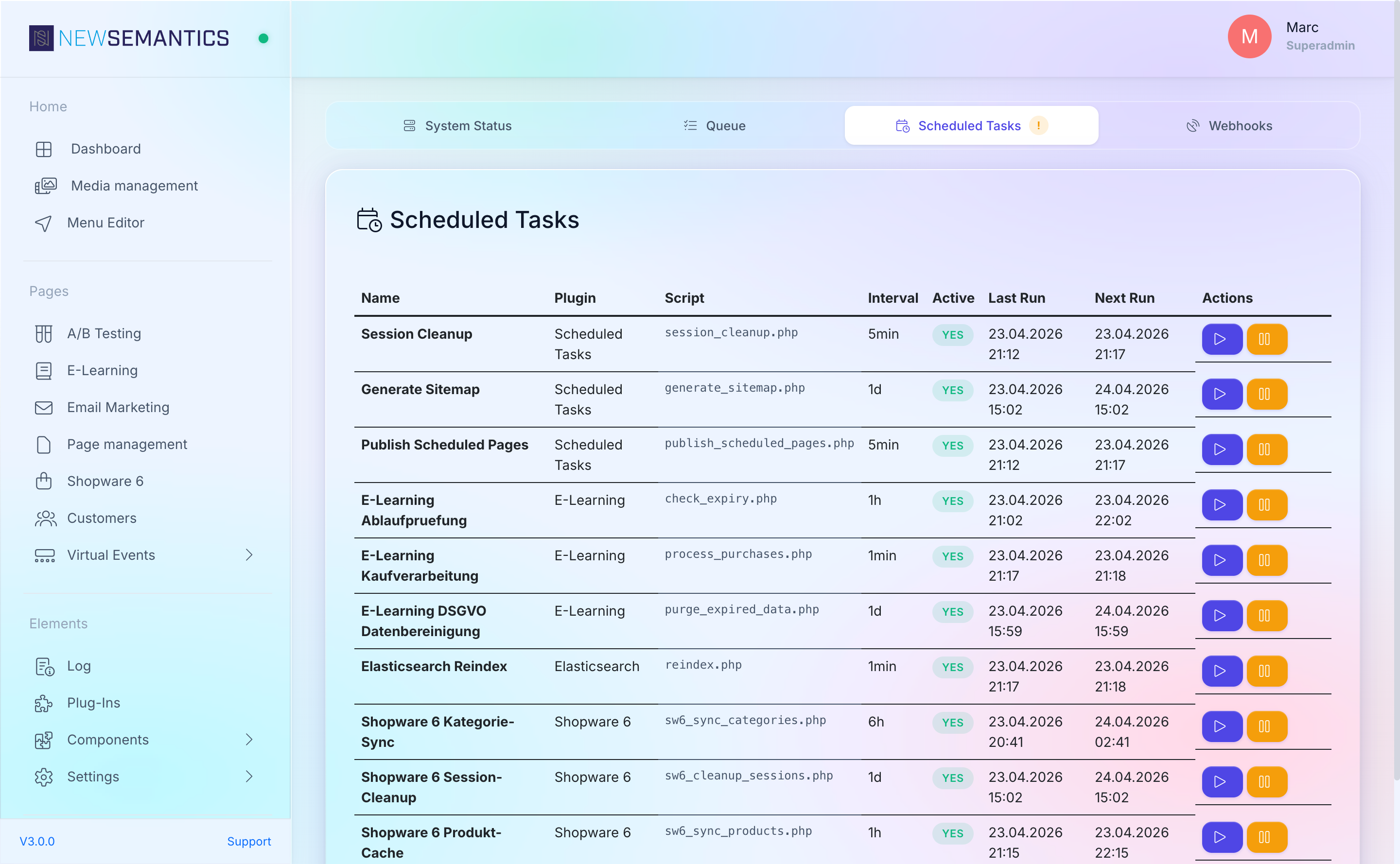Switch to the Webhooks tab

1229,126
